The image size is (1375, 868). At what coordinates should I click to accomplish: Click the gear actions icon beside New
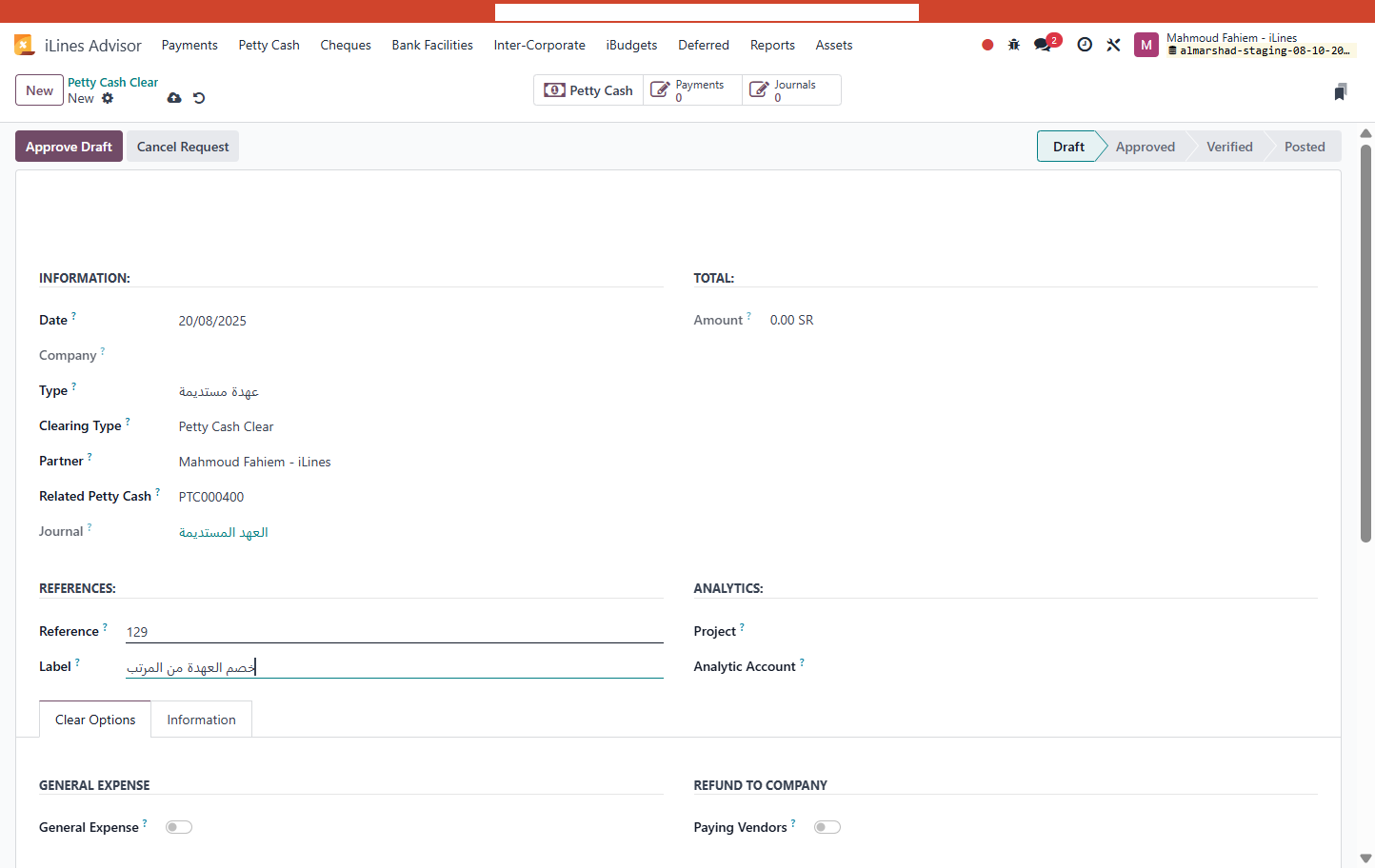coord(108,98)
